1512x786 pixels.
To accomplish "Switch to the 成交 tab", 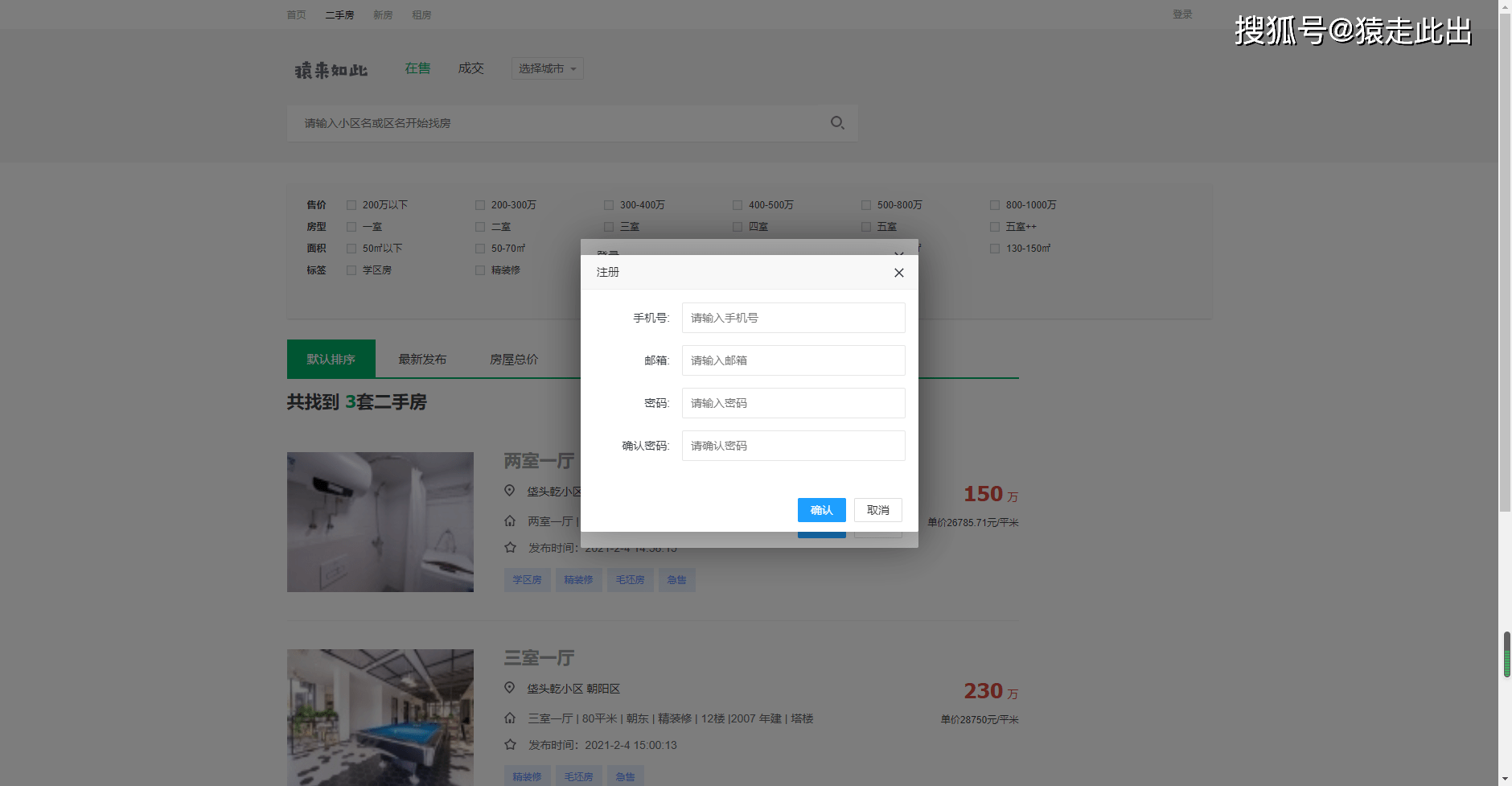I will click(470, 68).
